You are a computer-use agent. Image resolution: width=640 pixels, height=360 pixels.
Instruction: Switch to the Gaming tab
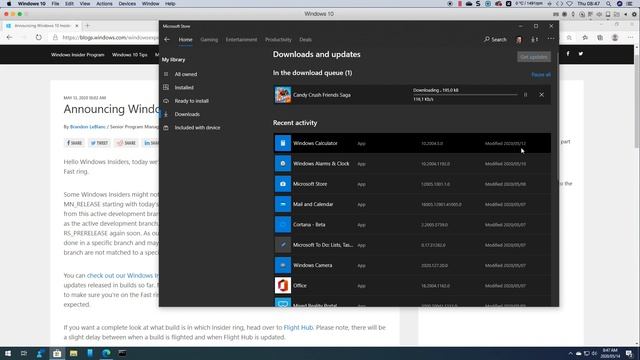click(x=209, y=40)
